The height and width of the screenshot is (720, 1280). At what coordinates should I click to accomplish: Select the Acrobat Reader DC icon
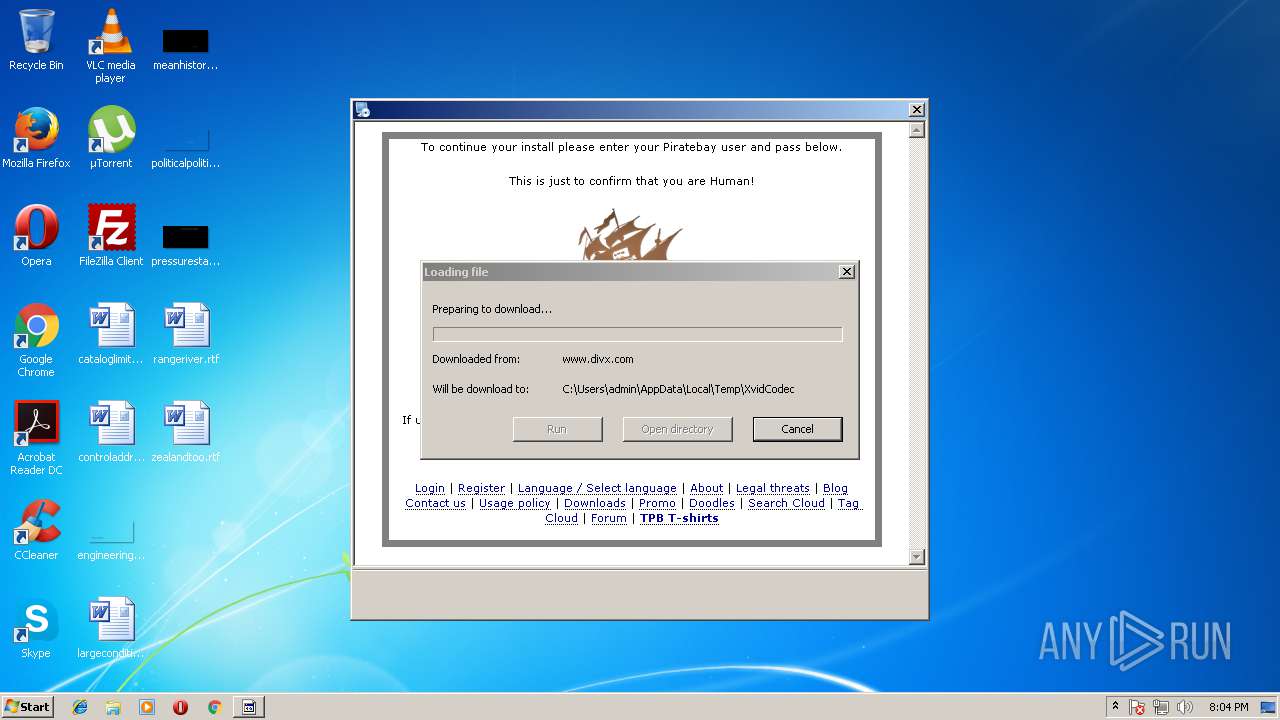pos(36,438)
